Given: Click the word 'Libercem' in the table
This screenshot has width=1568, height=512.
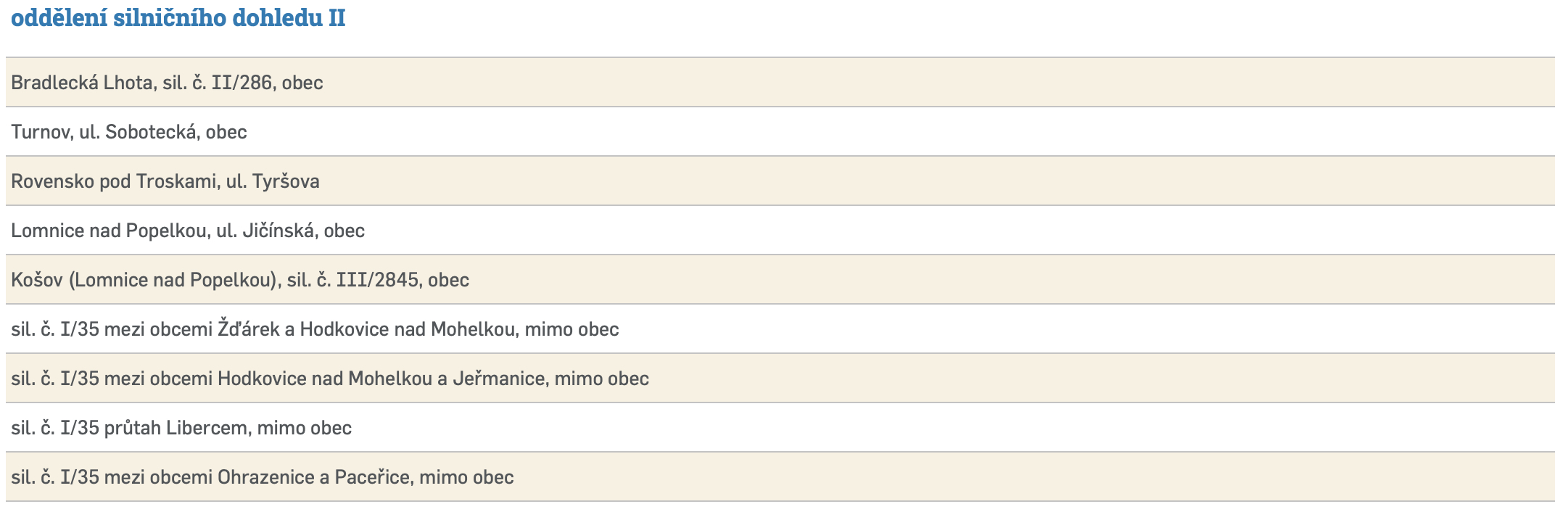Looking at the screenshot, I should pos(207,428).
